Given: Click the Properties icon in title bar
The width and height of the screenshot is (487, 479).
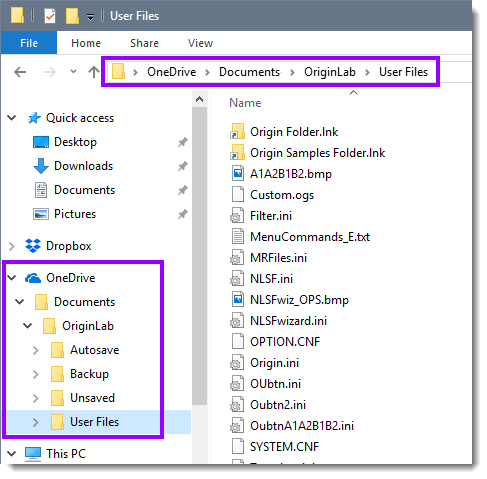Looking at the screenshot, I should point(50,16).
